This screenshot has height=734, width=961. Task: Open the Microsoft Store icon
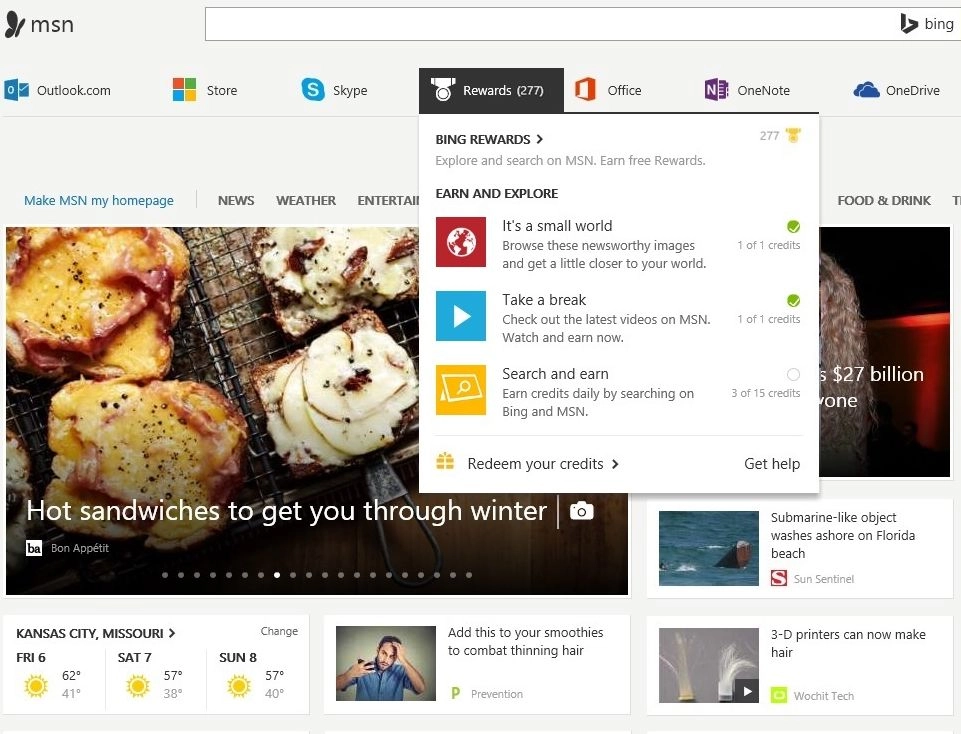[184, 90]
